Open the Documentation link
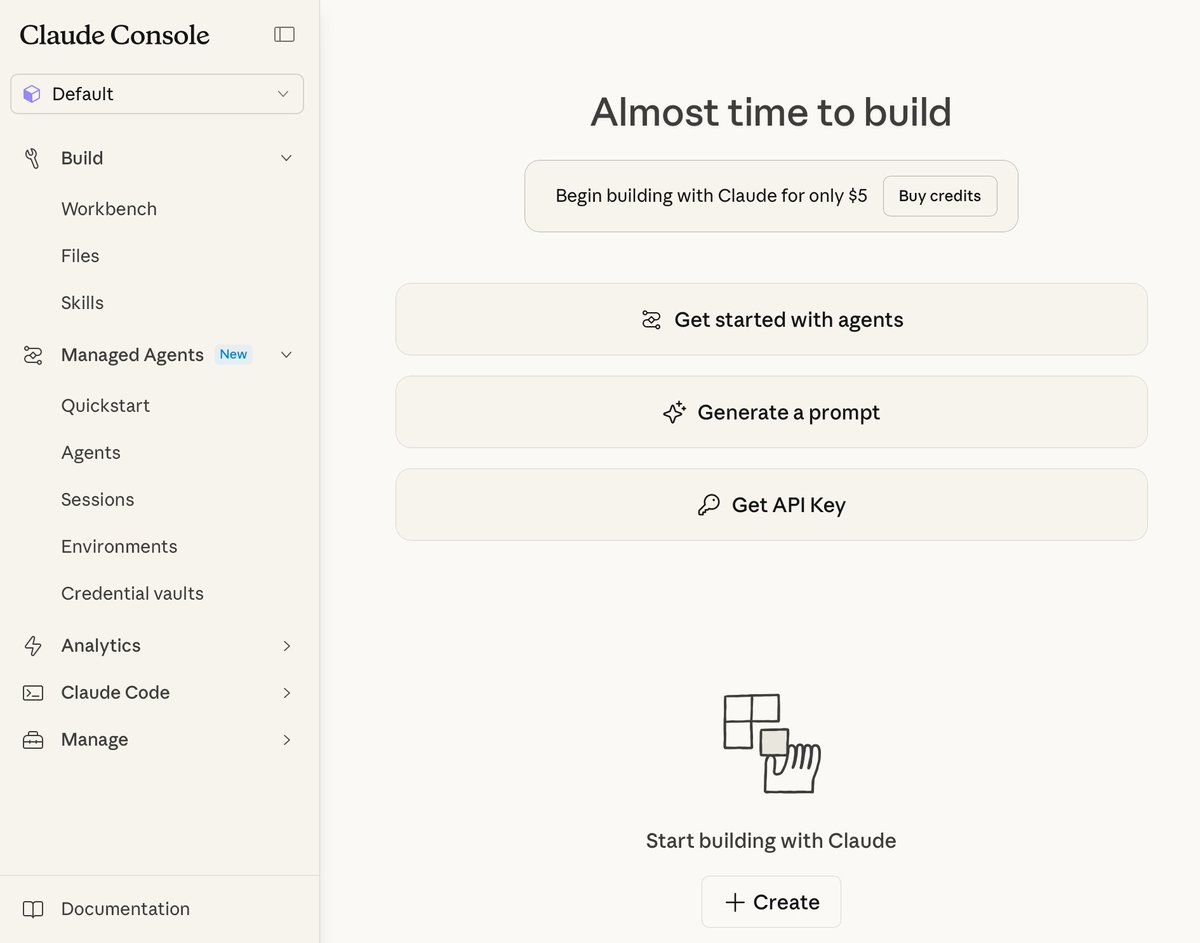The height and width of the screenshot is (943, 1200). click(125, 909)
